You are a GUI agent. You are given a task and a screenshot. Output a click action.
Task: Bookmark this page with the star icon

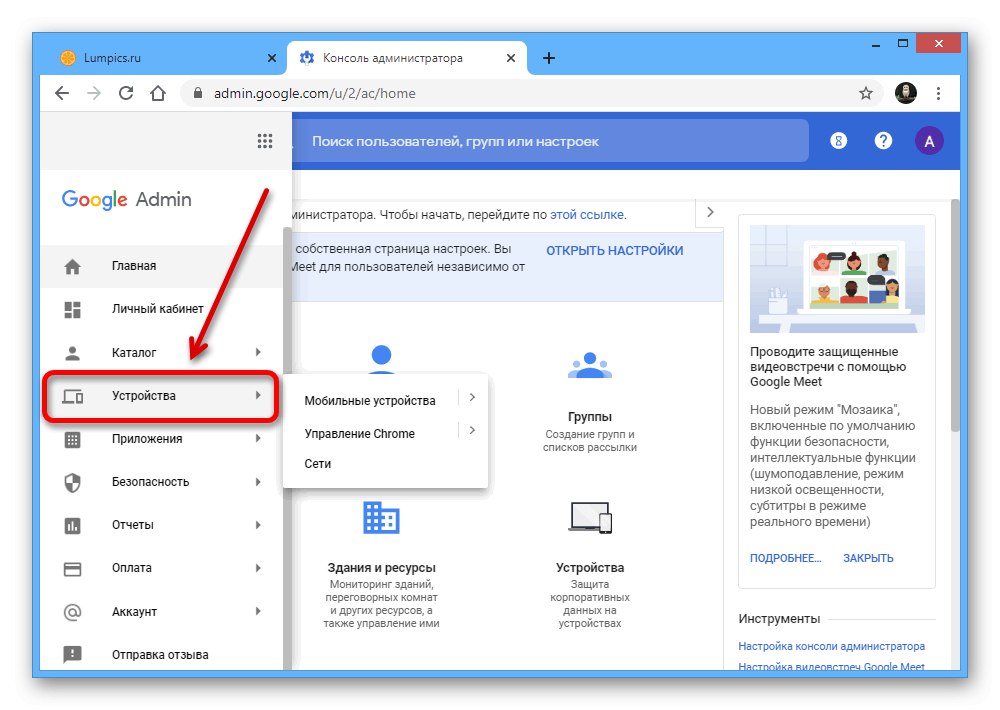coord(865,94)
